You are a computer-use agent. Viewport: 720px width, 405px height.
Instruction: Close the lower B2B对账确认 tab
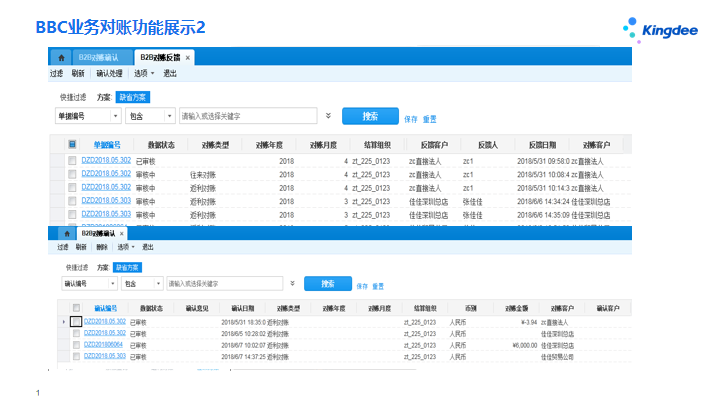point(122,234)
